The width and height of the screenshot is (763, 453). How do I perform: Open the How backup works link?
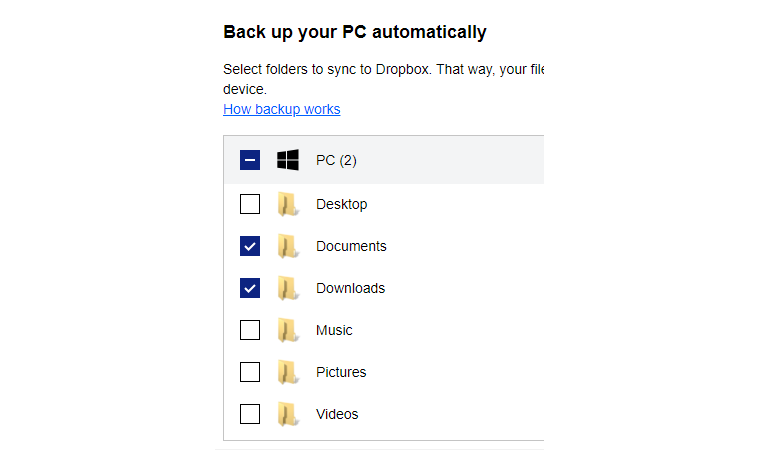pyautogui.click(x=281, y=109)
